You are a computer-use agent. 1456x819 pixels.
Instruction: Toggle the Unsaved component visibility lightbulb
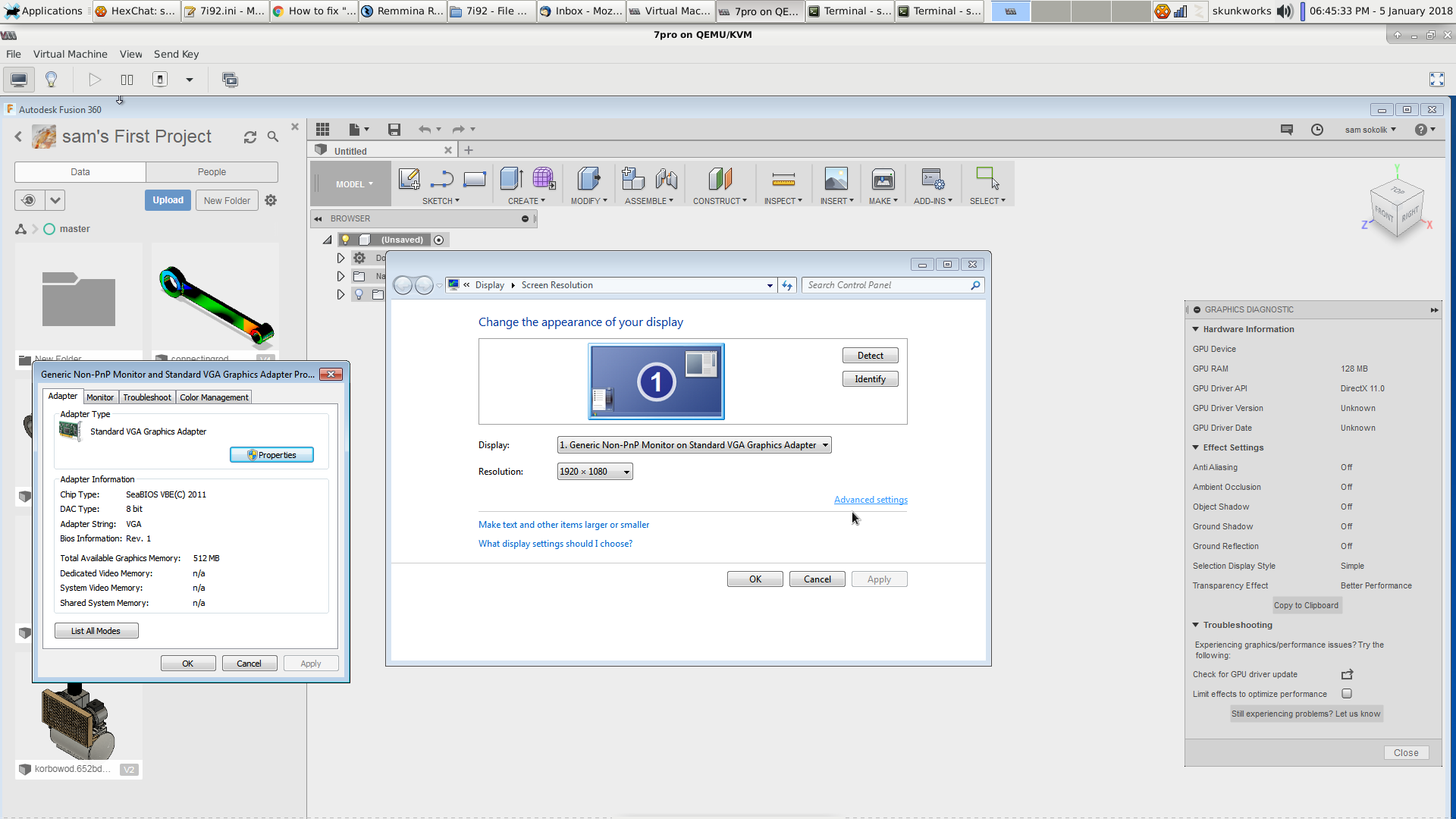pos(345,240)
